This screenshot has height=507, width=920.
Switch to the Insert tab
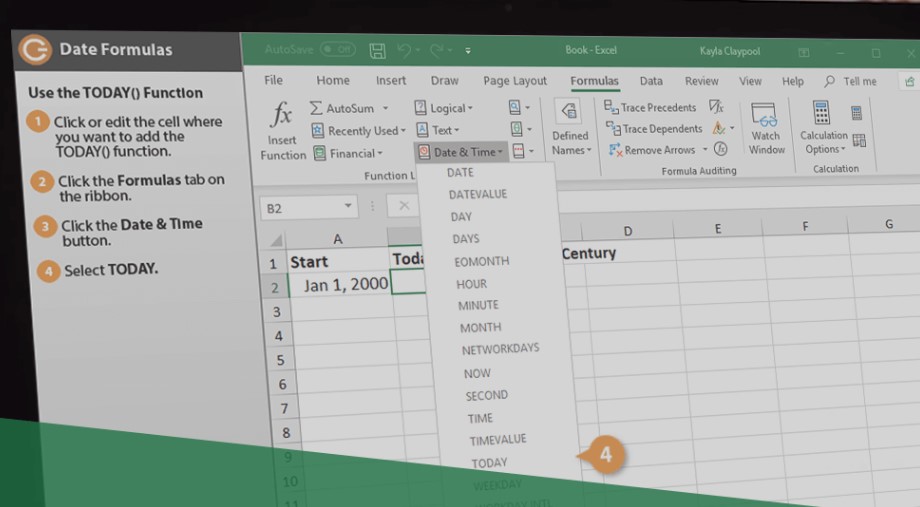point(391,80)
